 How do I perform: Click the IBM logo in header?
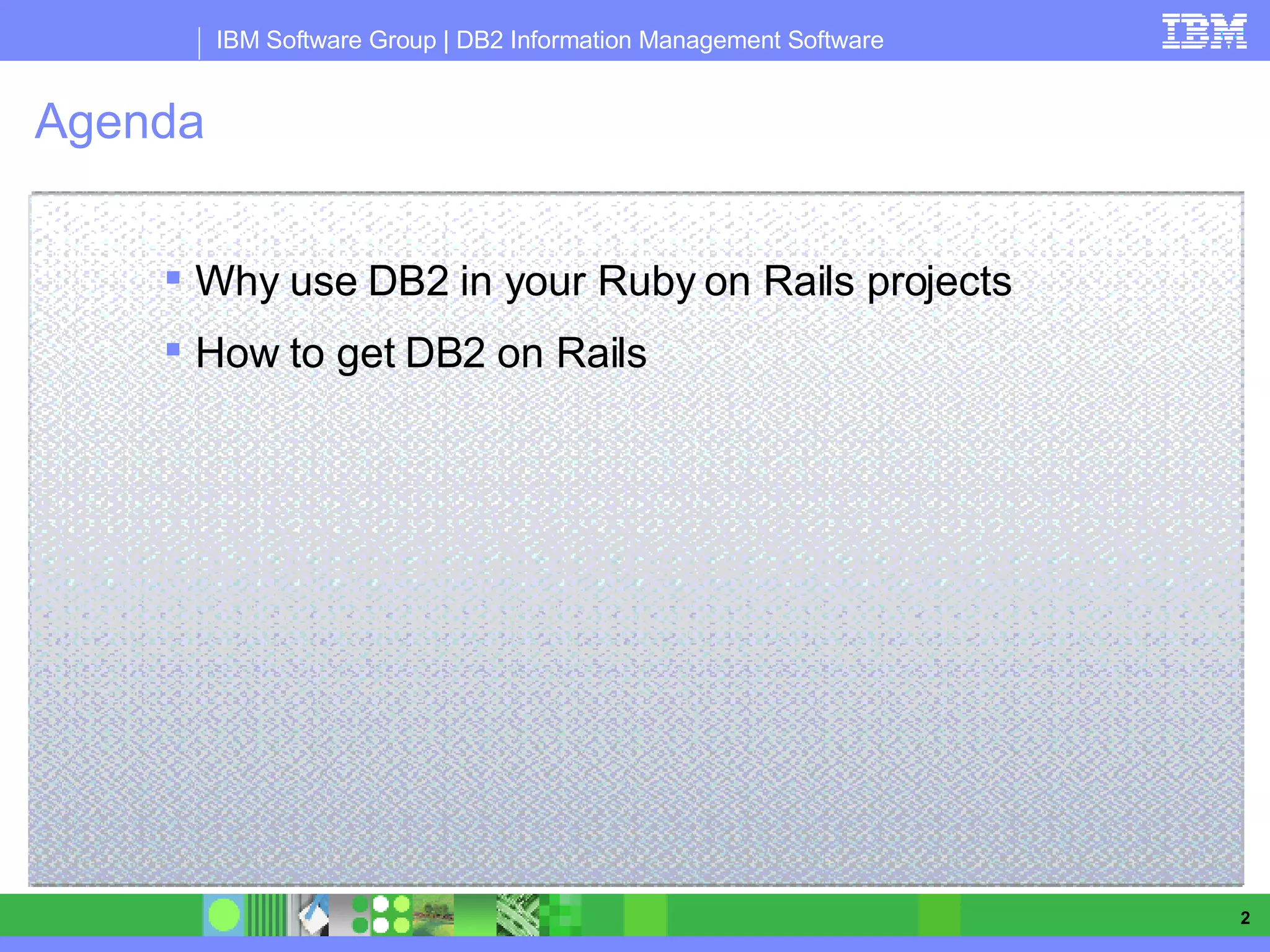[x=1204, y=32]
